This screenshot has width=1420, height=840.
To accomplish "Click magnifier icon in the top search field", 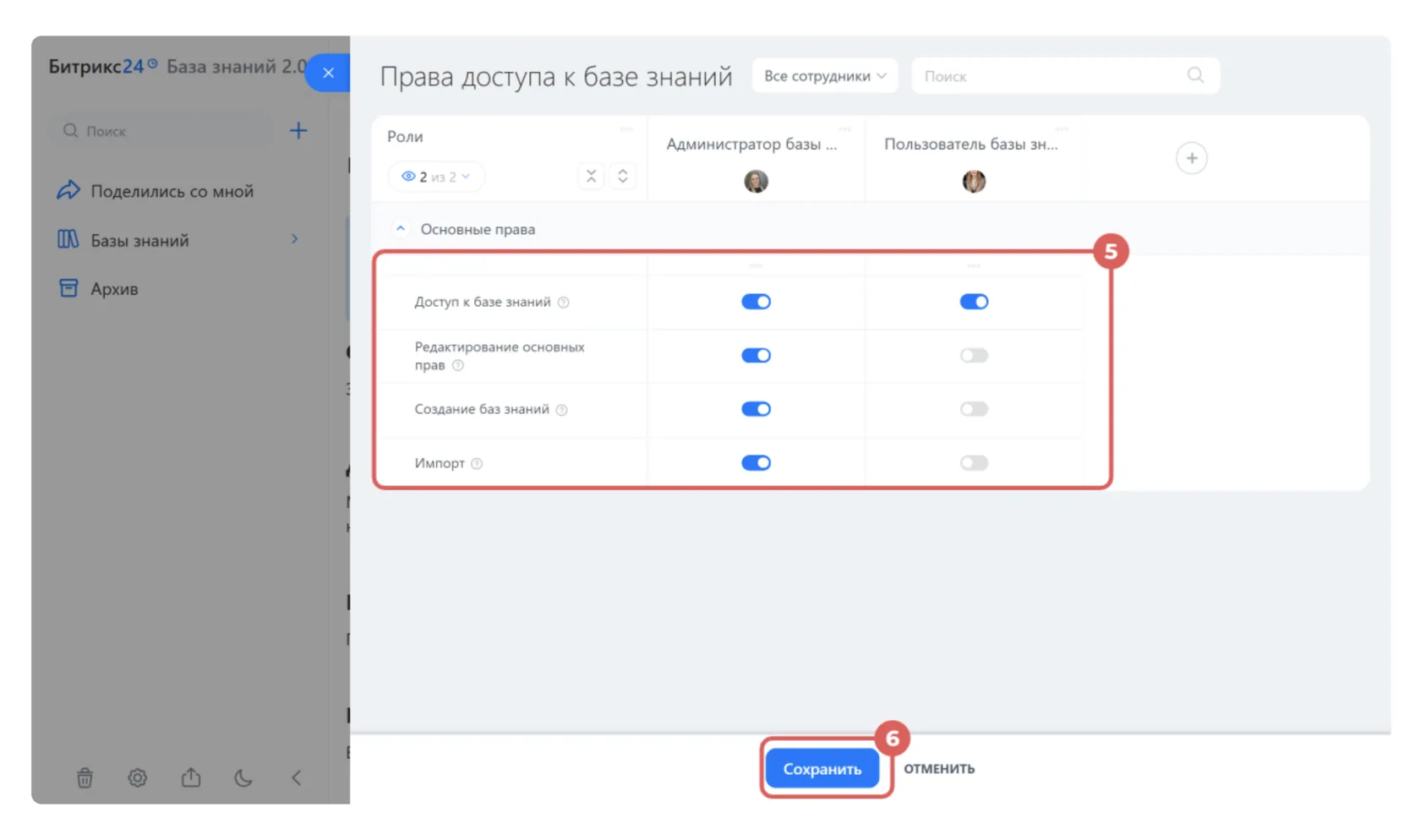I will click(1195, 75).
